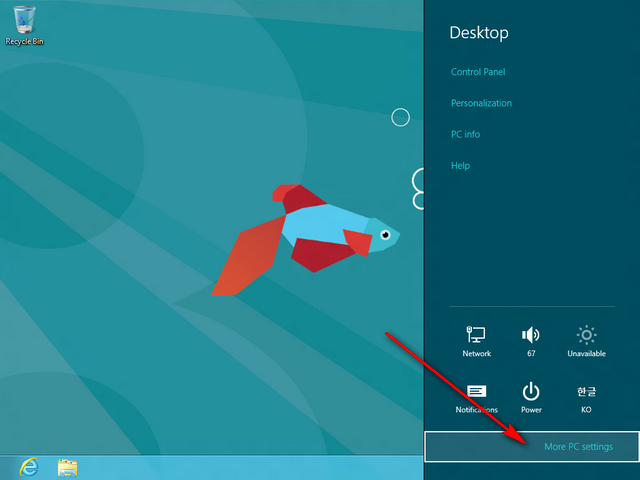Open Control Panel link
The image size is (640, 480).
[x=478, y=72]
